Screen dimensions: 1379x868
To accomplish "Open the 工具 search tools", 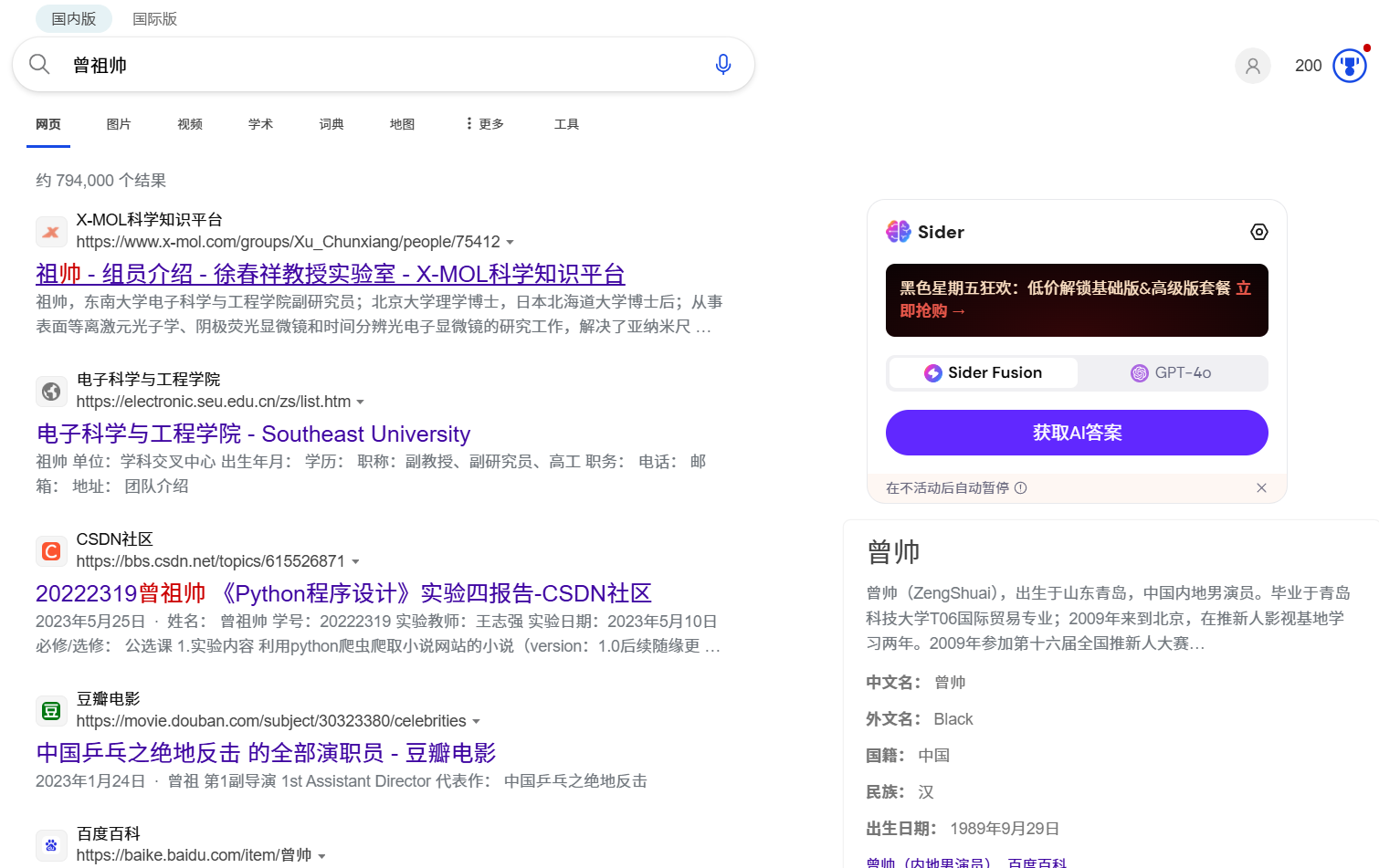I will point(566,124).
